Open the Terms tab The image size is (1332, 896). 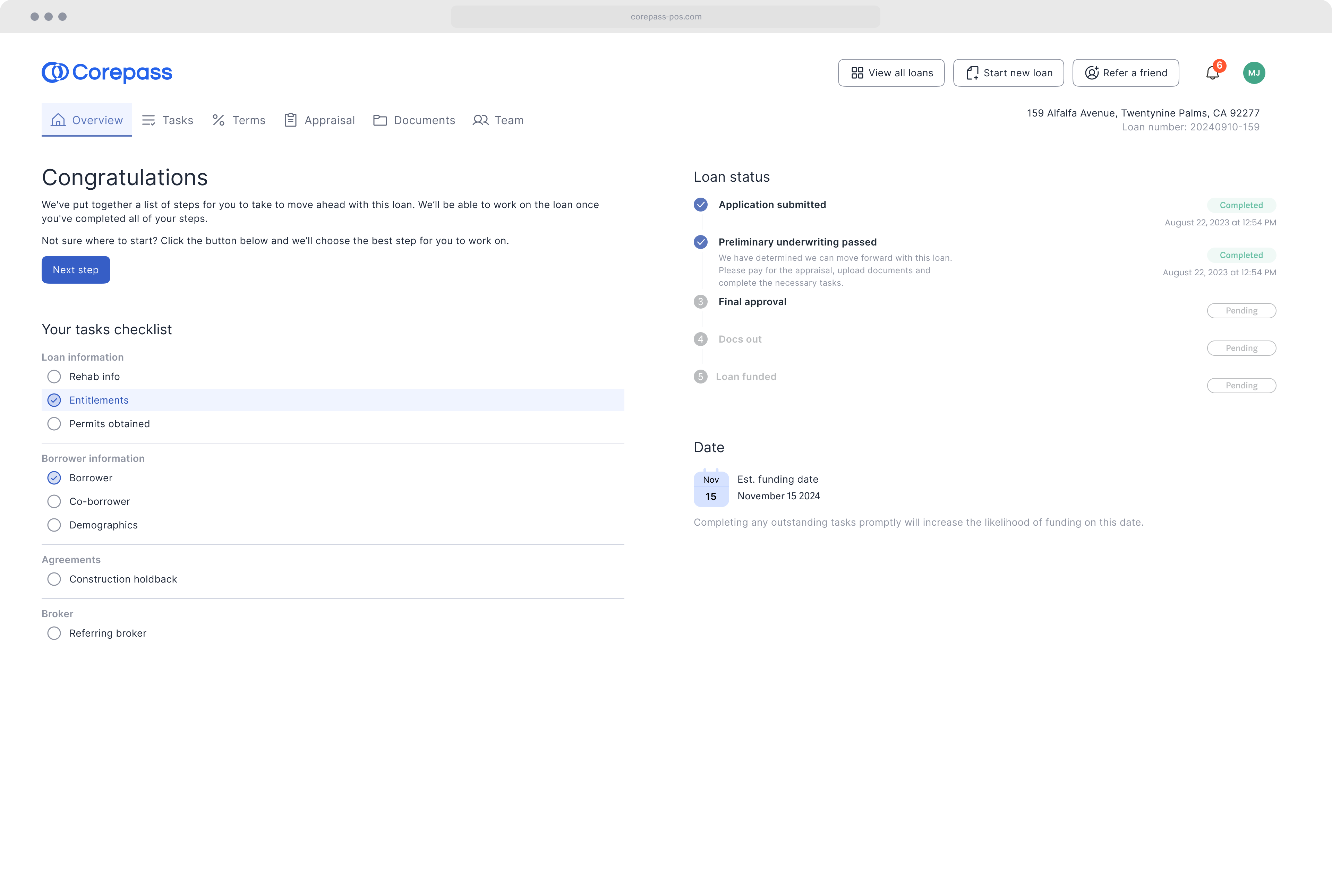point(239,120)
